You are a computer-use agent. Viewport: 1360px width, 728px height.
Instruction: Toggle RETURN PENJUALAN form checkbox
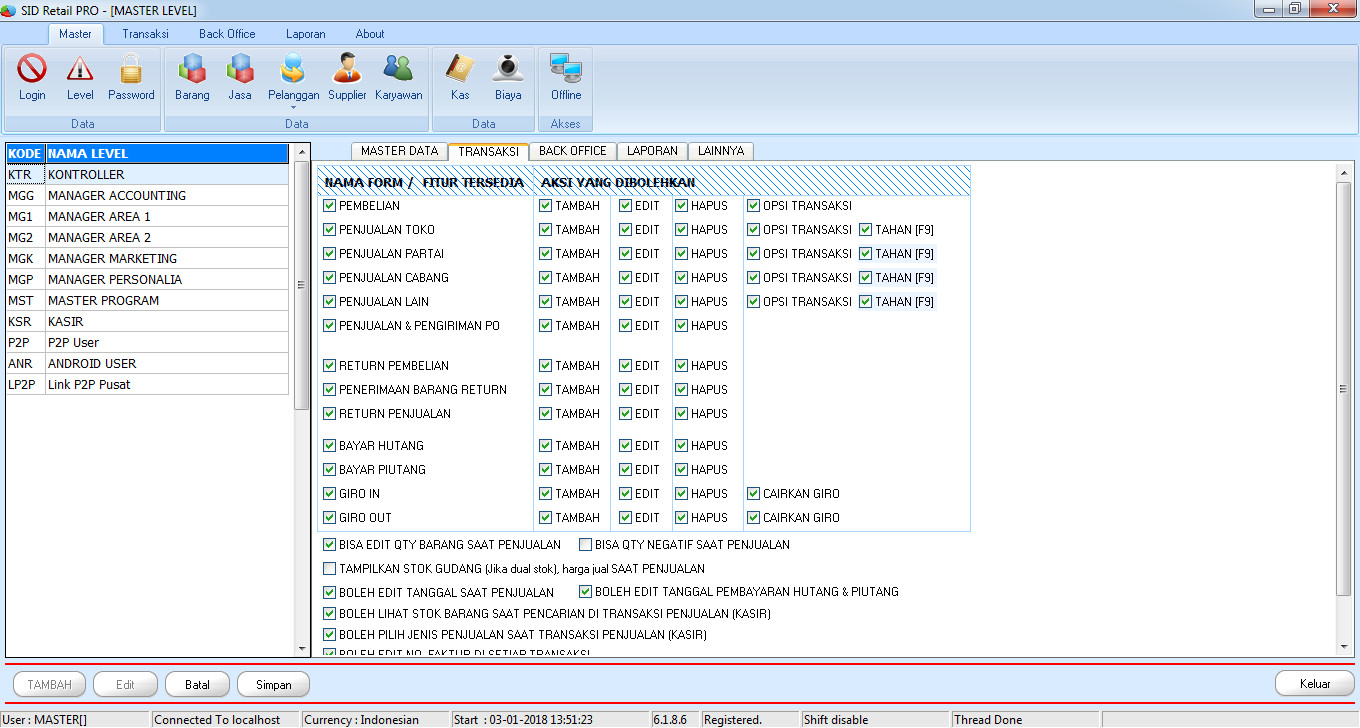pos(330,414)
